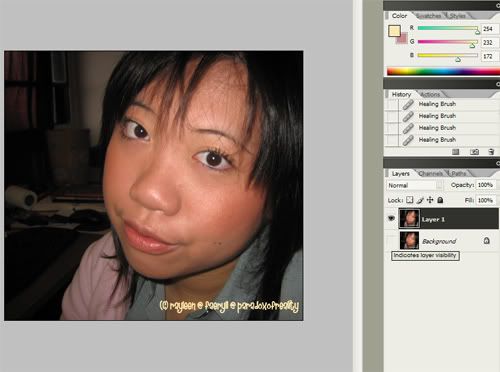500x372 pixels.
Task: Click the R channel slider handle
Action: pyautogui.click(x=477, y=32)
